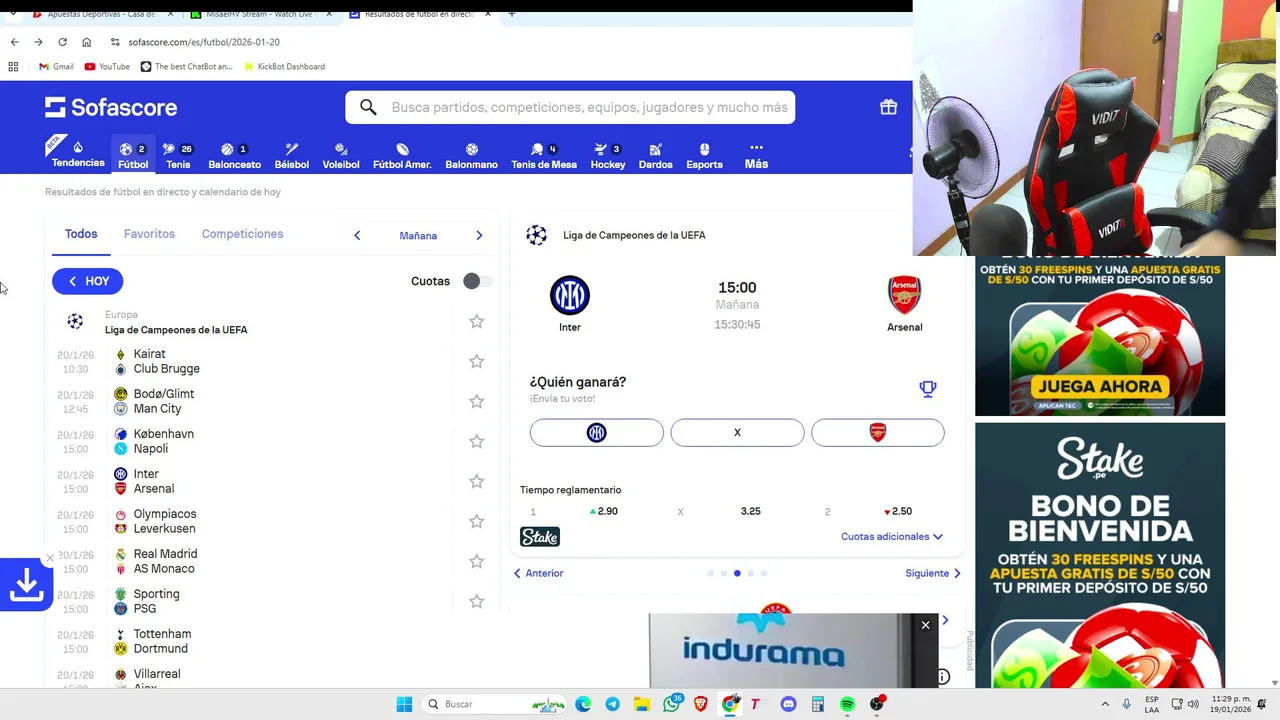
Task: Star the Liga de Campeones league header
Action: pos(476,321)
